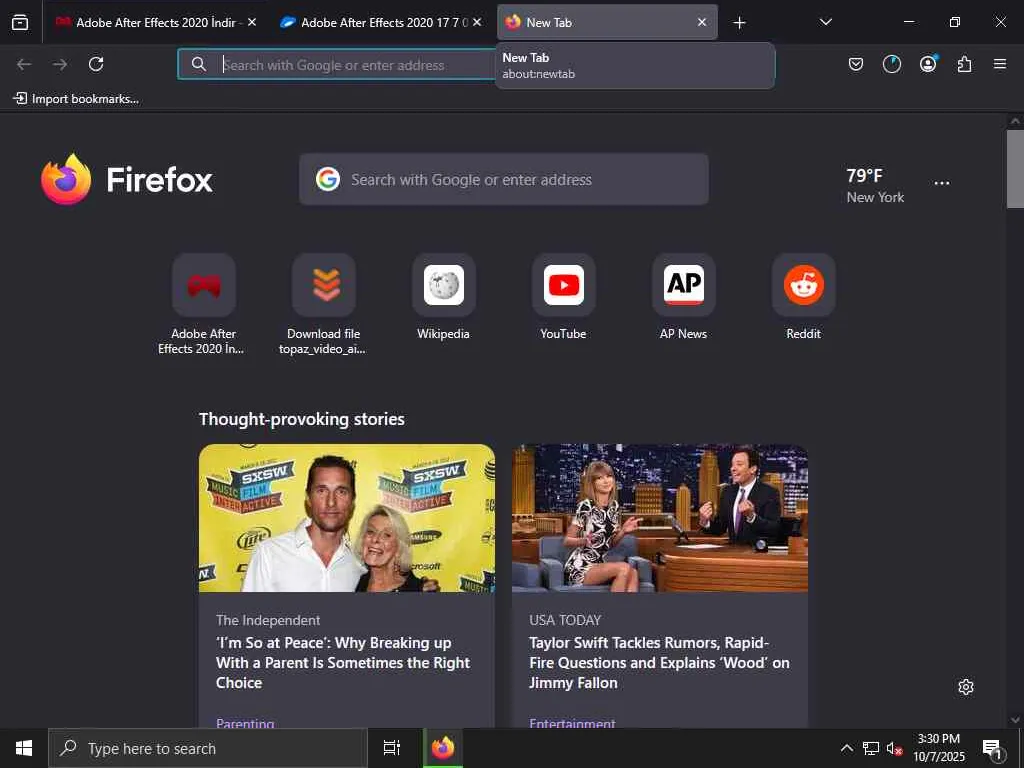Open the muted volume tray icon
Screen dimensions: 1024x768
click(894, 748)
